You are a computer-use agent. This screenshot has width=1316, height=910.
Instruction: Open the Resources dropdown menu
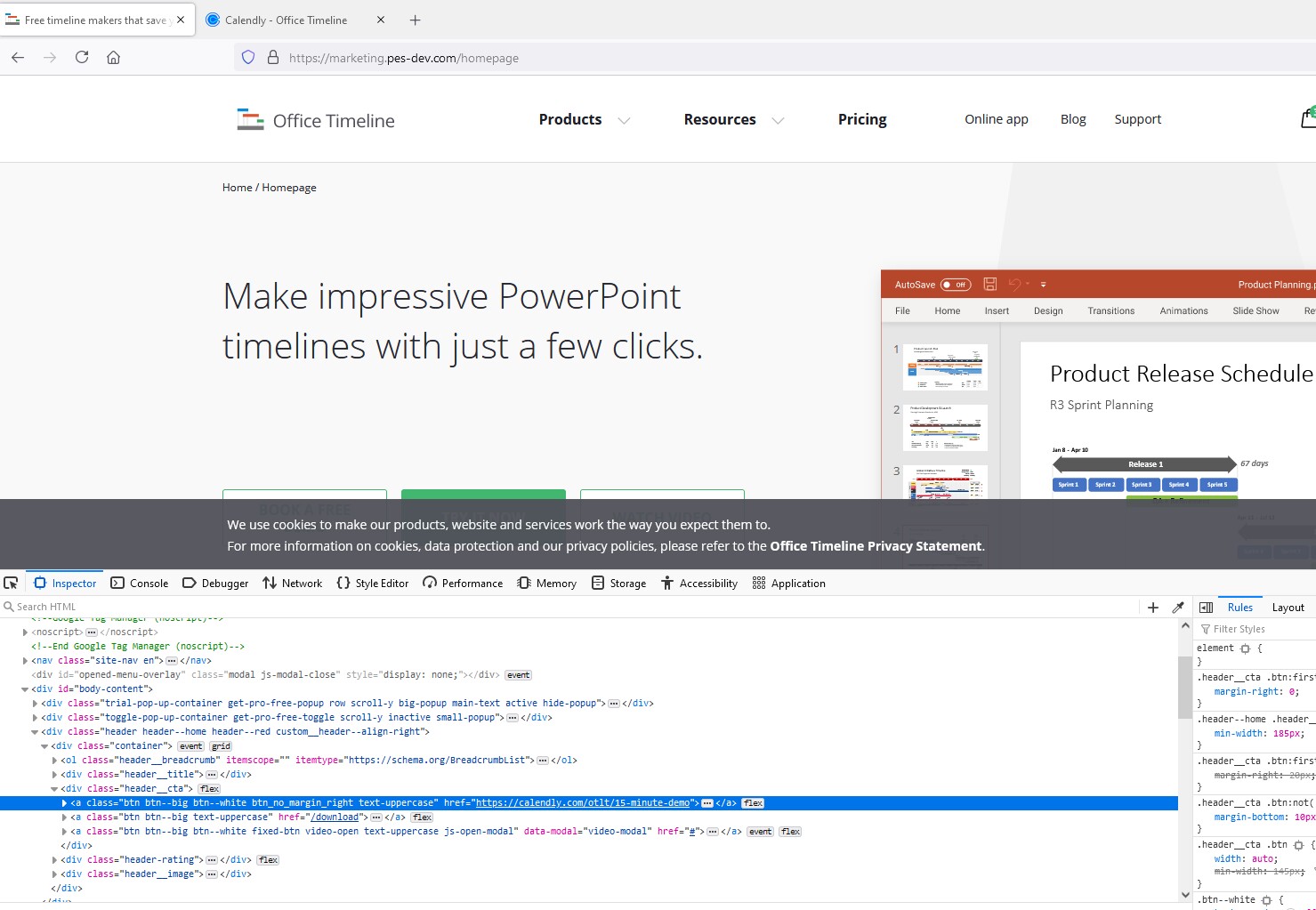click(x=719, y=119)
